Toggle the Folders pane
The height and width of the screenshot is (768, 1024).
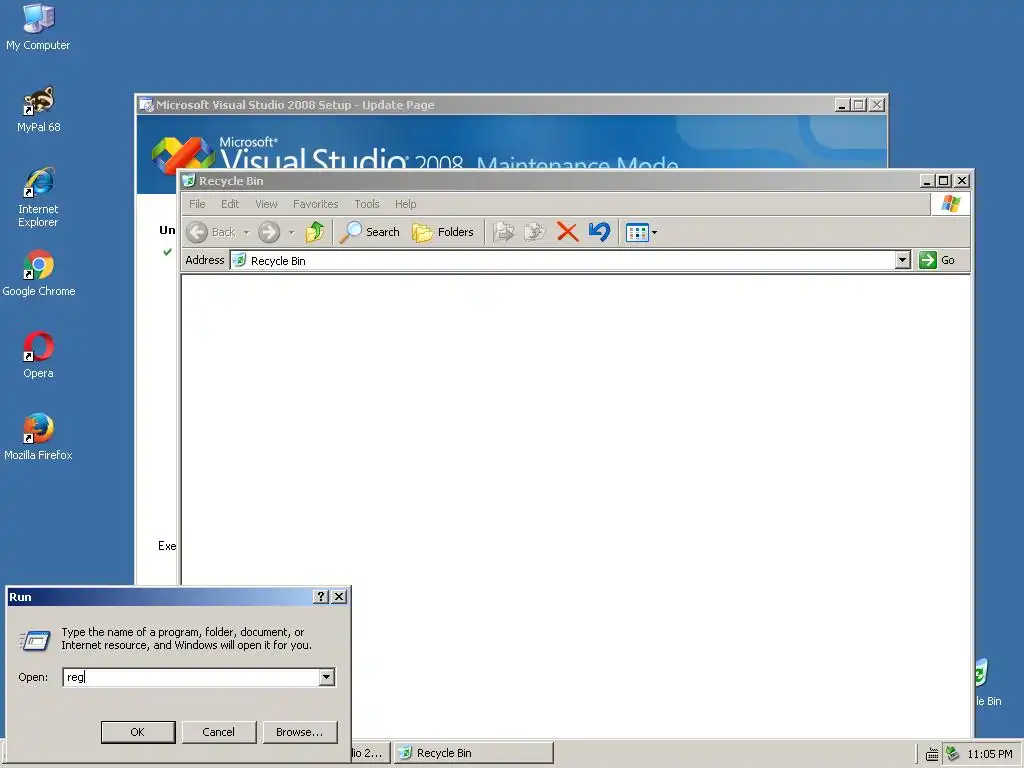[x=443, y=232]
